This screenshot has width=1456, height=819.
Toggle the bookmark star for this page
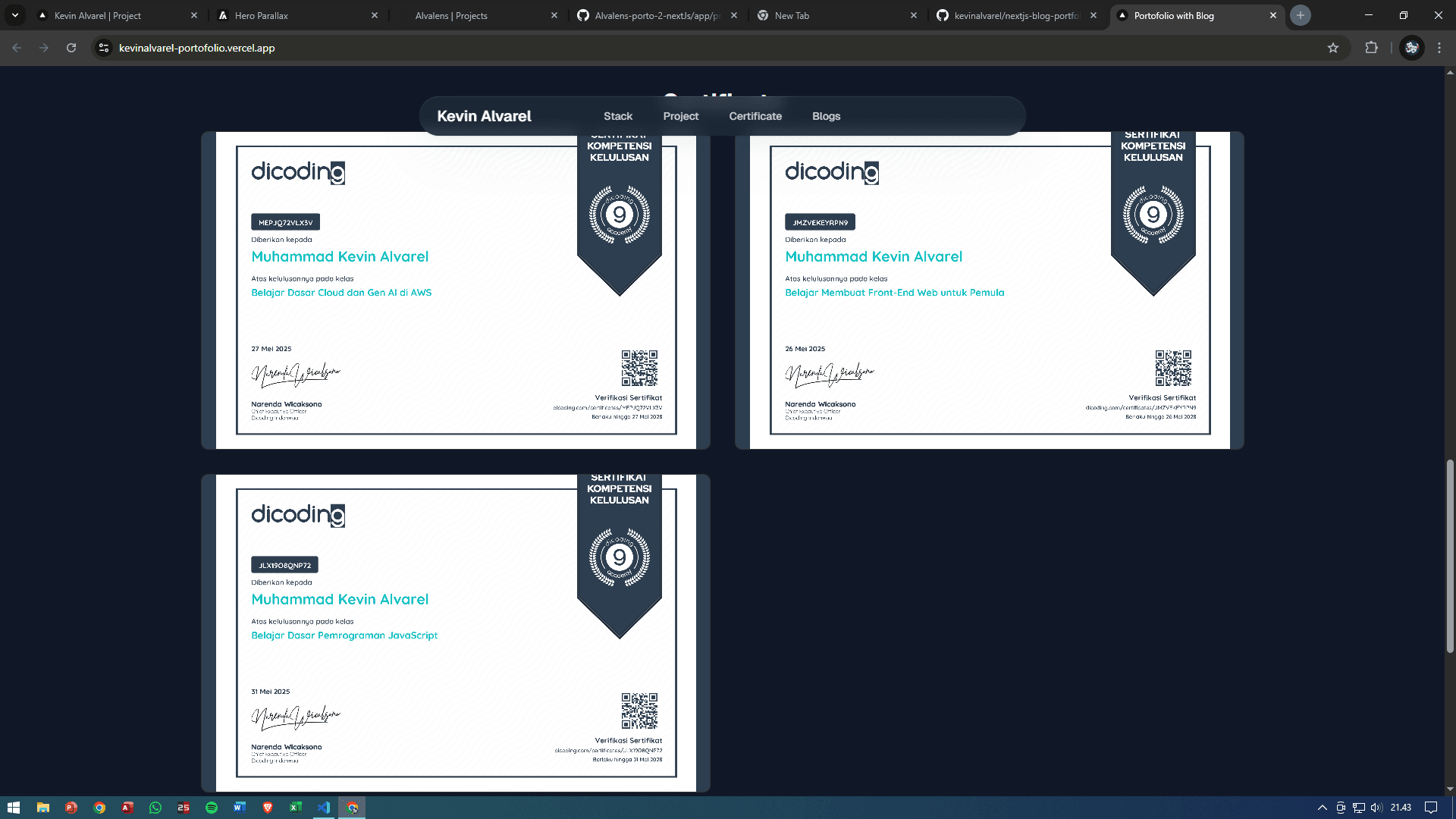tap(1333, 48)
